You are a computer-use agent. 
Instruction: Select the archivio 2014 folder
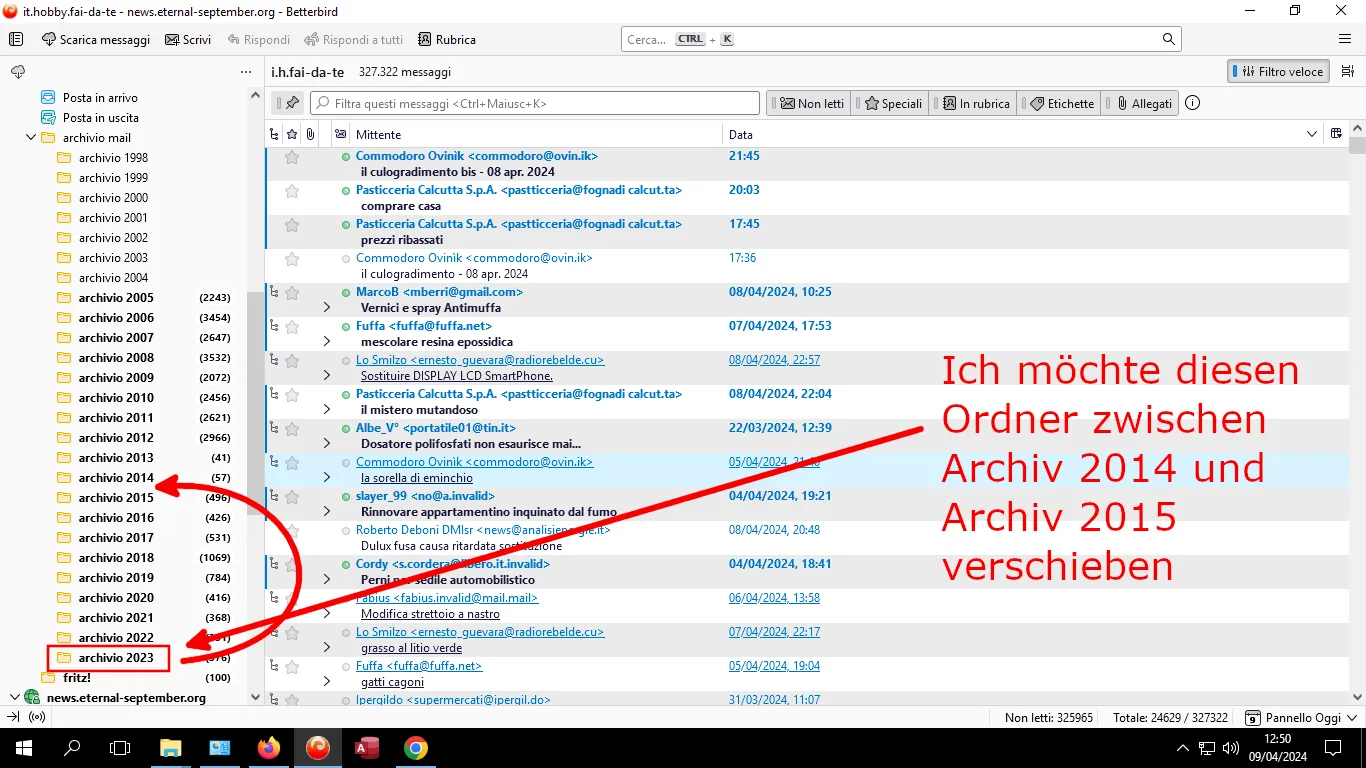[x=116, y=478]
